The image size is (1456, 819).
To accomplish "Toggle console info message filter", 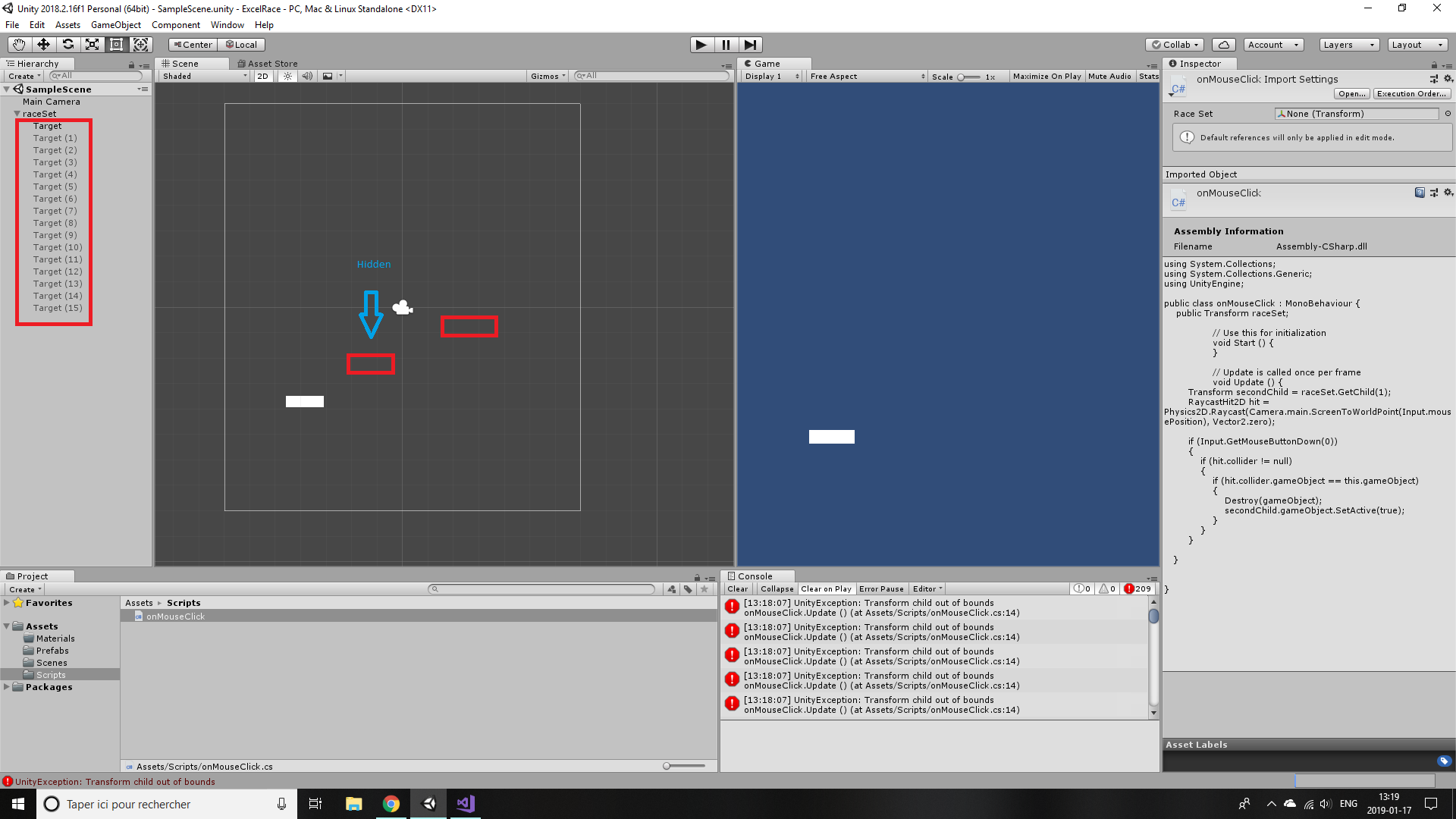I will 1082,588.
